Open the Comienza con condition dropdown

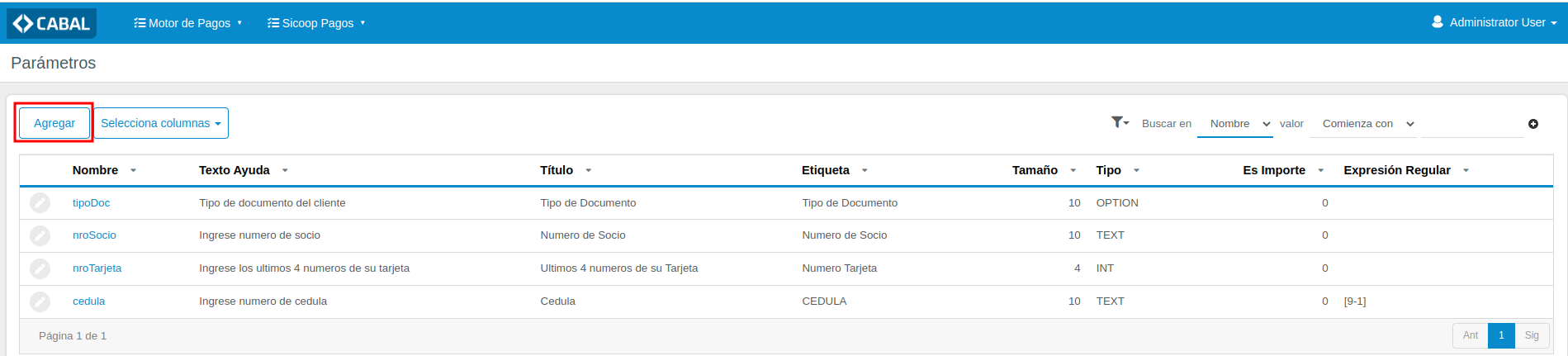click(x=1367, y=124)
